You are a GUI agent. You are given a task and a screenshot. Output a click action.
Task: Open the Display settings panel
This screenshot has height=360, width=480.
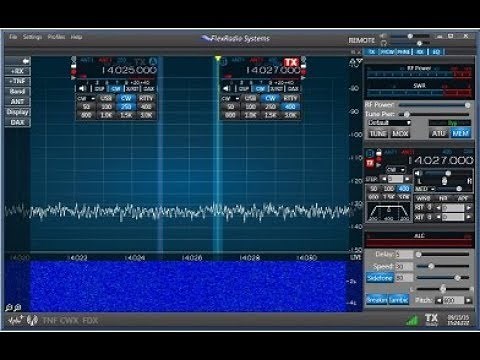point(18,112)
